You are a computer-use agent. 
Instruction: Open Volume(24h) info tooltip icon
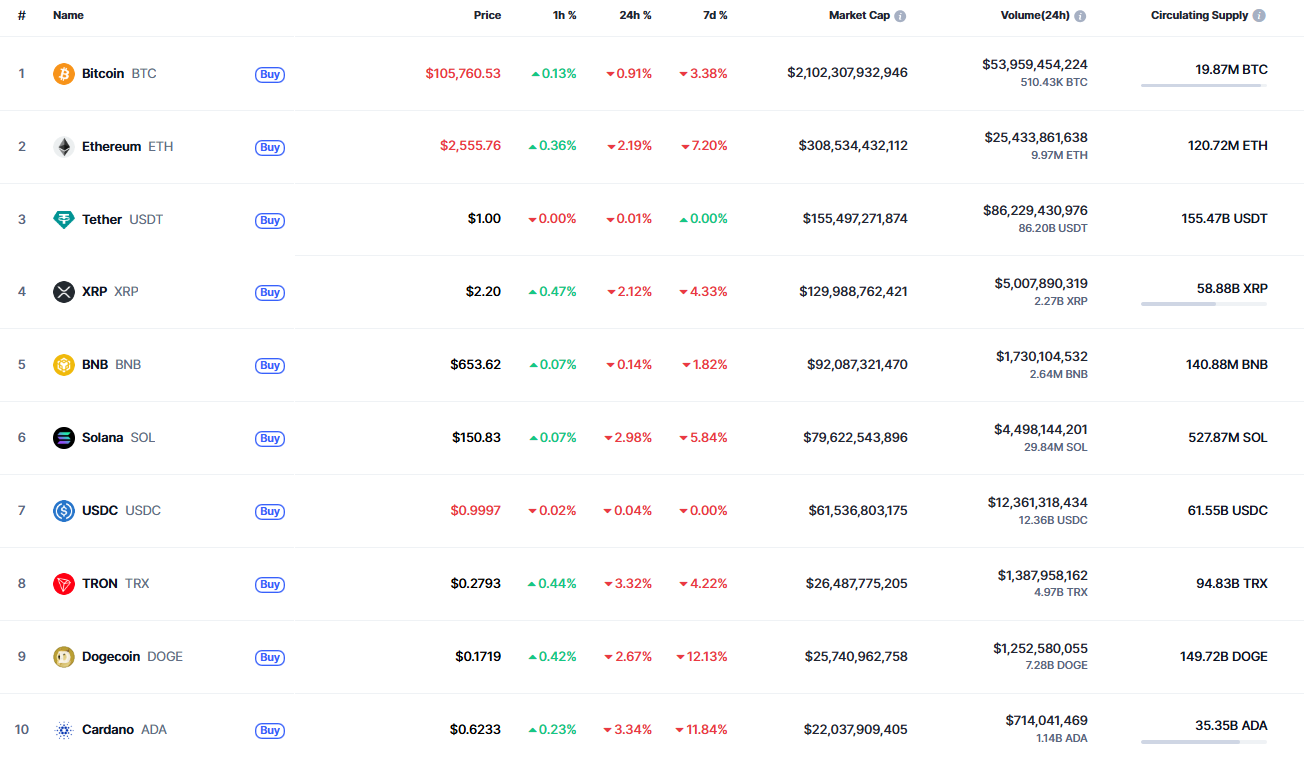tap(1080, 16)
